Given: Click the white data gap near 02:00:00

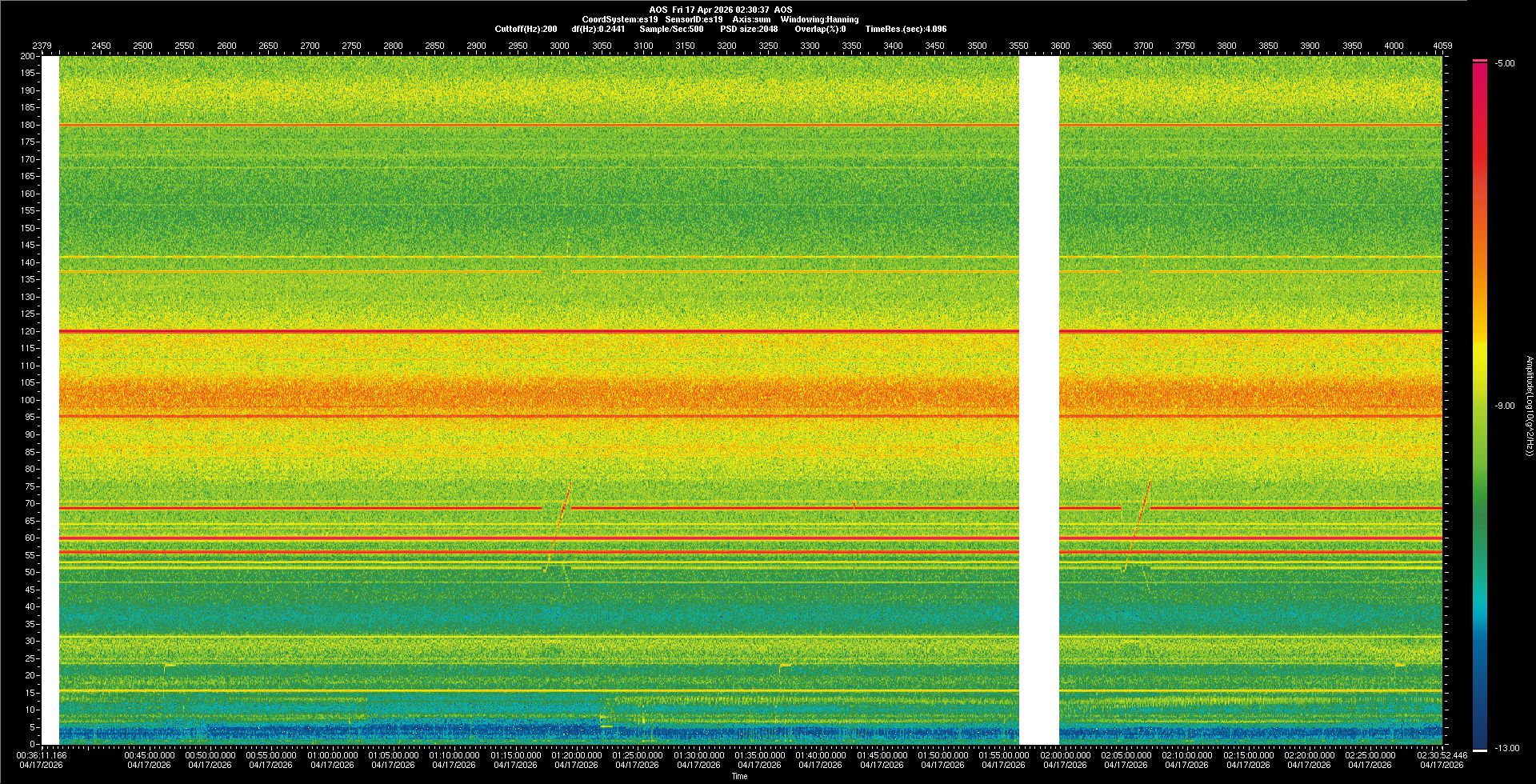Looking at the screenshot, I should (1038, 400).
